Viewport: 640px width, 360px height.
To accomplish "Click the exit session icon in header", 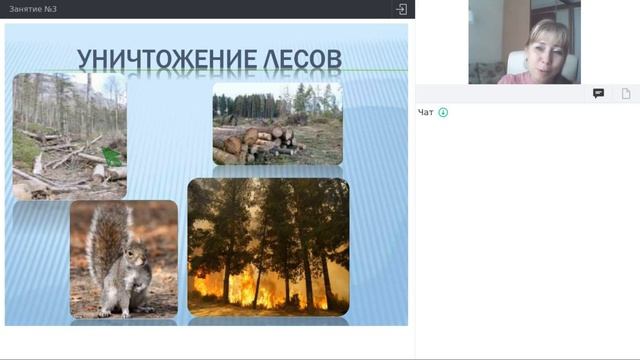I will pyautogui.click(x=401, y=9).
